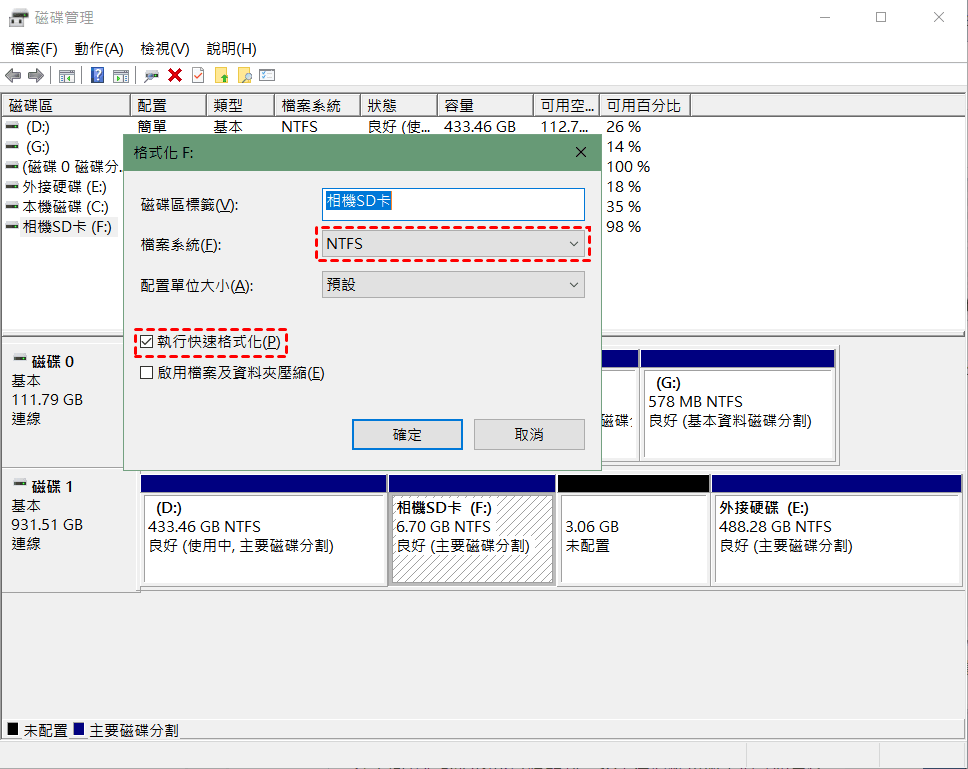Click the document checkmark toolbar icon
Screen dimensions: 968x769
pyautogui.click(x=198, y=75)
